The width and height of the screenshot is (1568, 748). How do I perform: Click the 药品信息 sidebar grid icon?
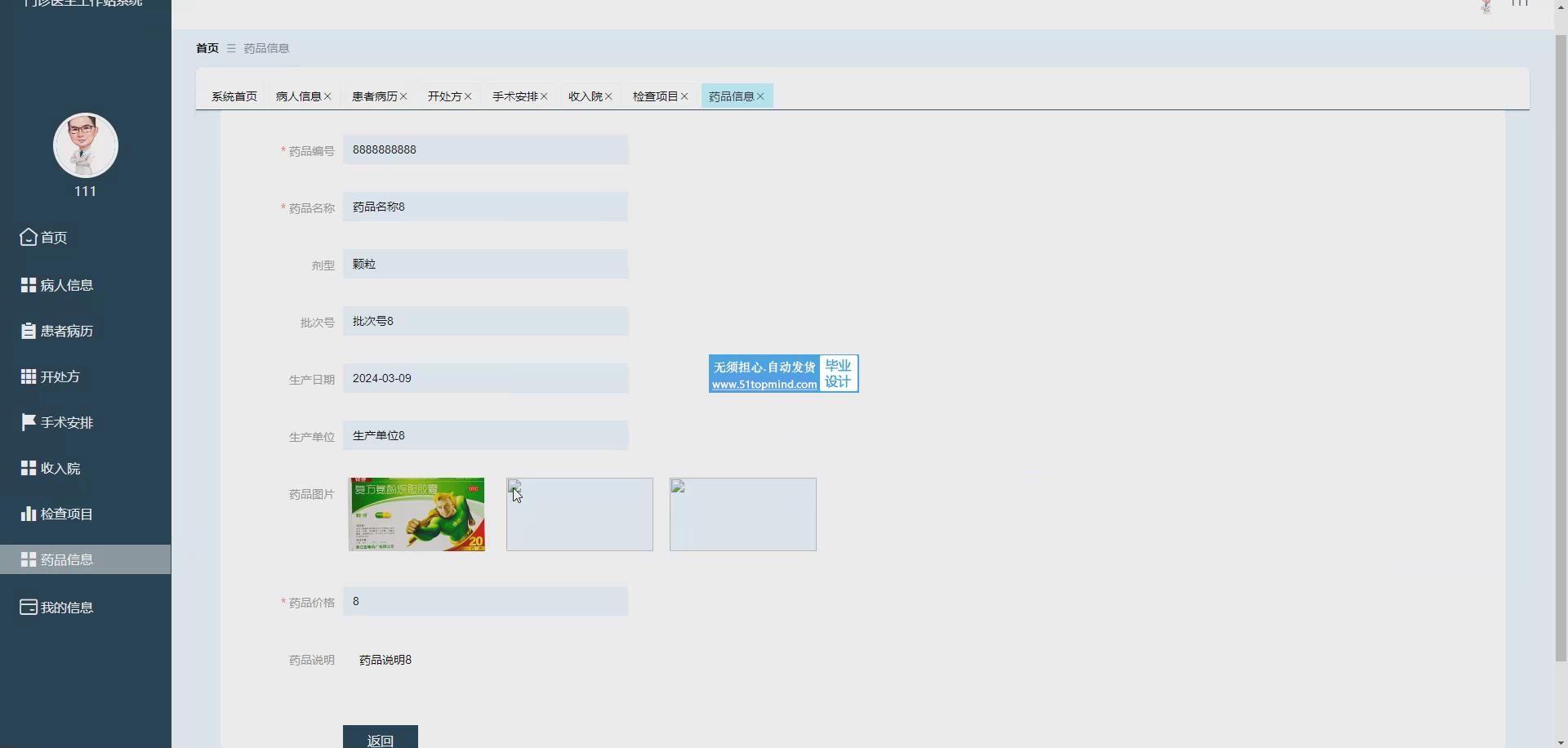coord(29,559)
